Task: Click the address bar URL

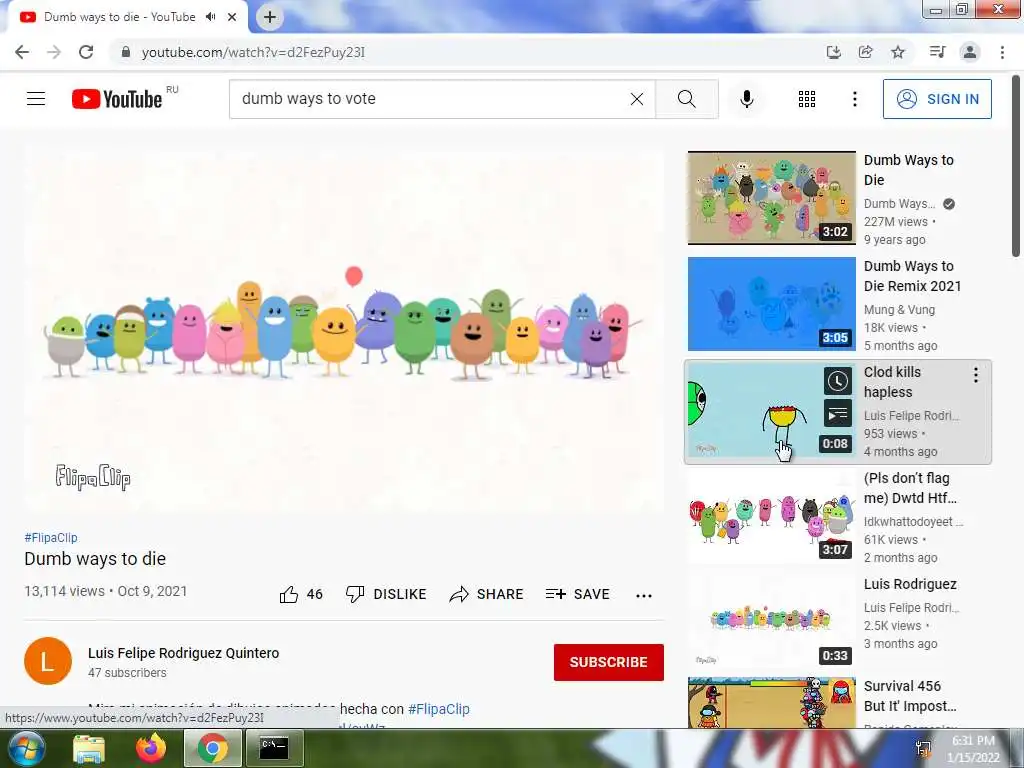Action: (253, 52)
